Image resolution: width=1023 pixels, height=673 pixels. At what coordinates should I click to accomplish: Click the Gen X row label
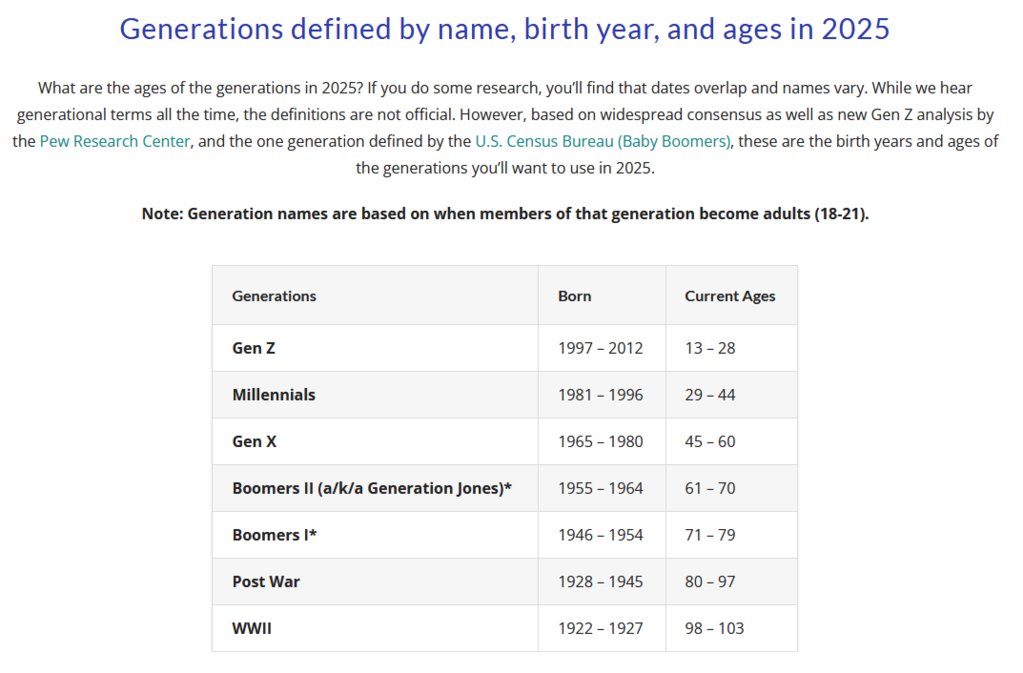tap(254, 441)
